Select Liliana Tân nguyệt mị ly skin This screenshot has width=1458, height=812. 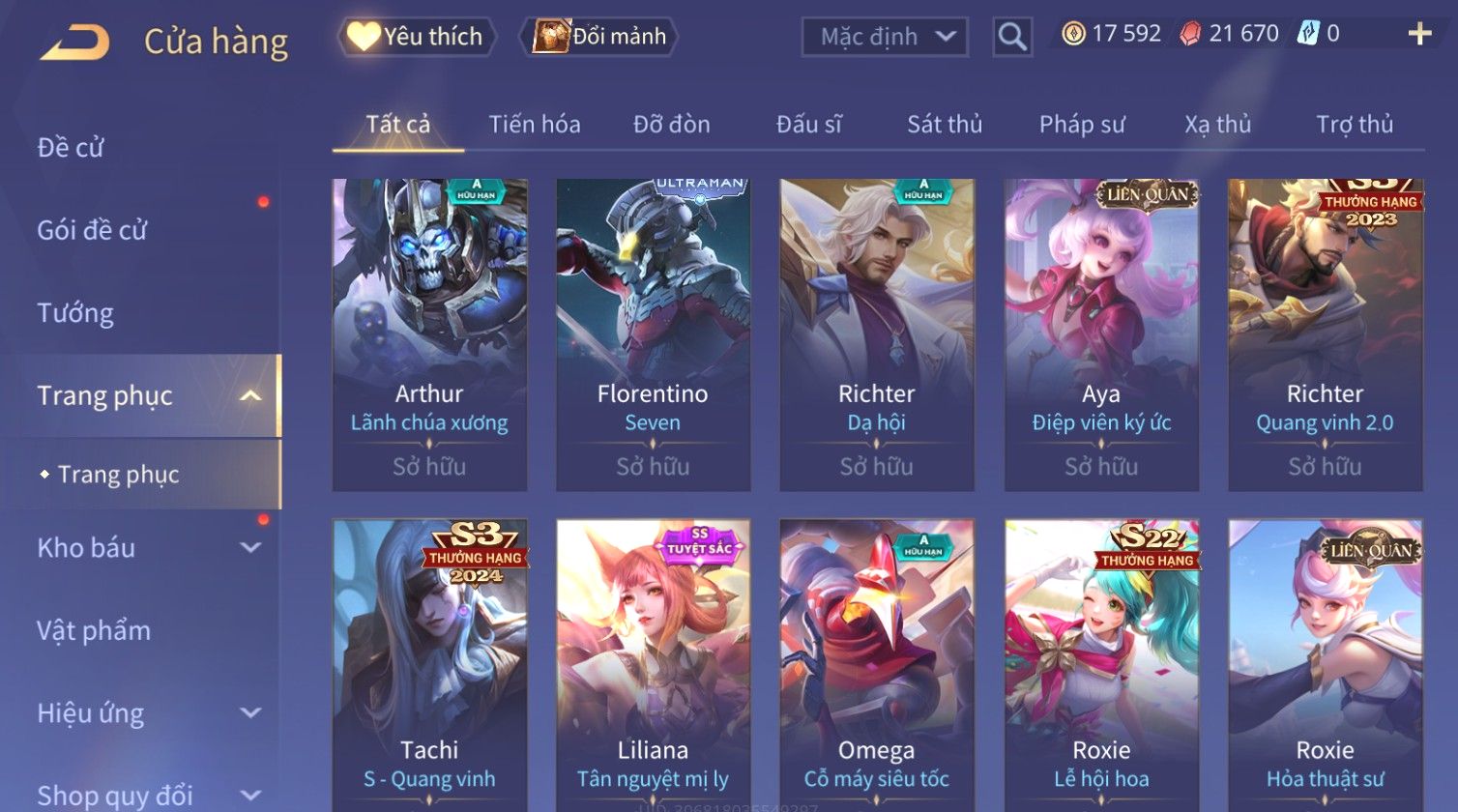point(653,665)
